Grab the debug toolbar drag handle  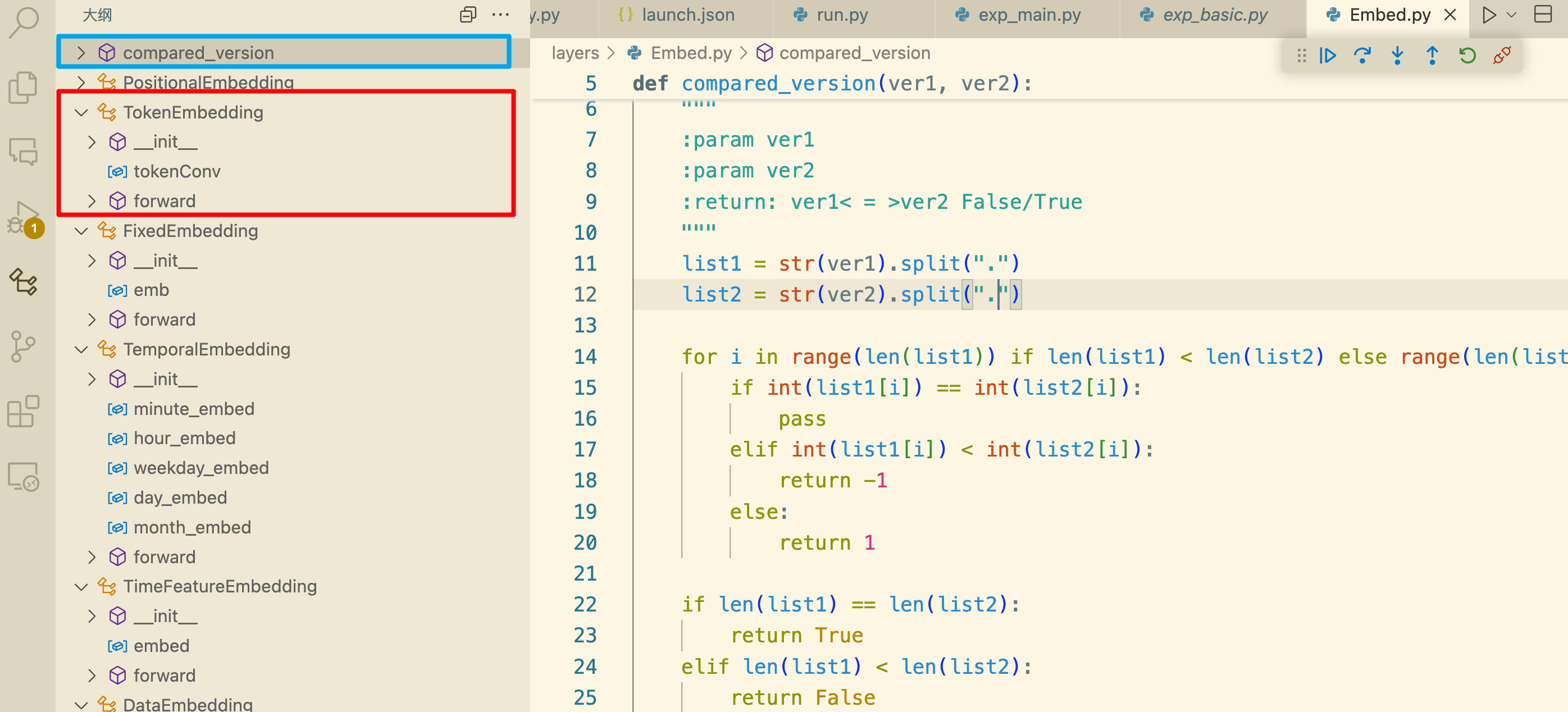[x=1301, y=56]
